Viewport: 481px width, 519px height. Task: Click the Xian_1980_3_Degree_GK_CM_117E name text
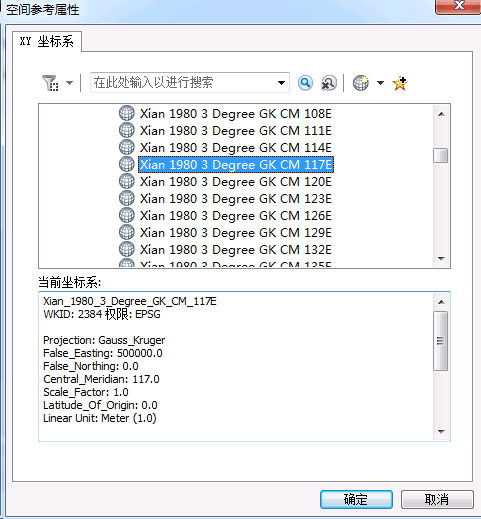130,301
